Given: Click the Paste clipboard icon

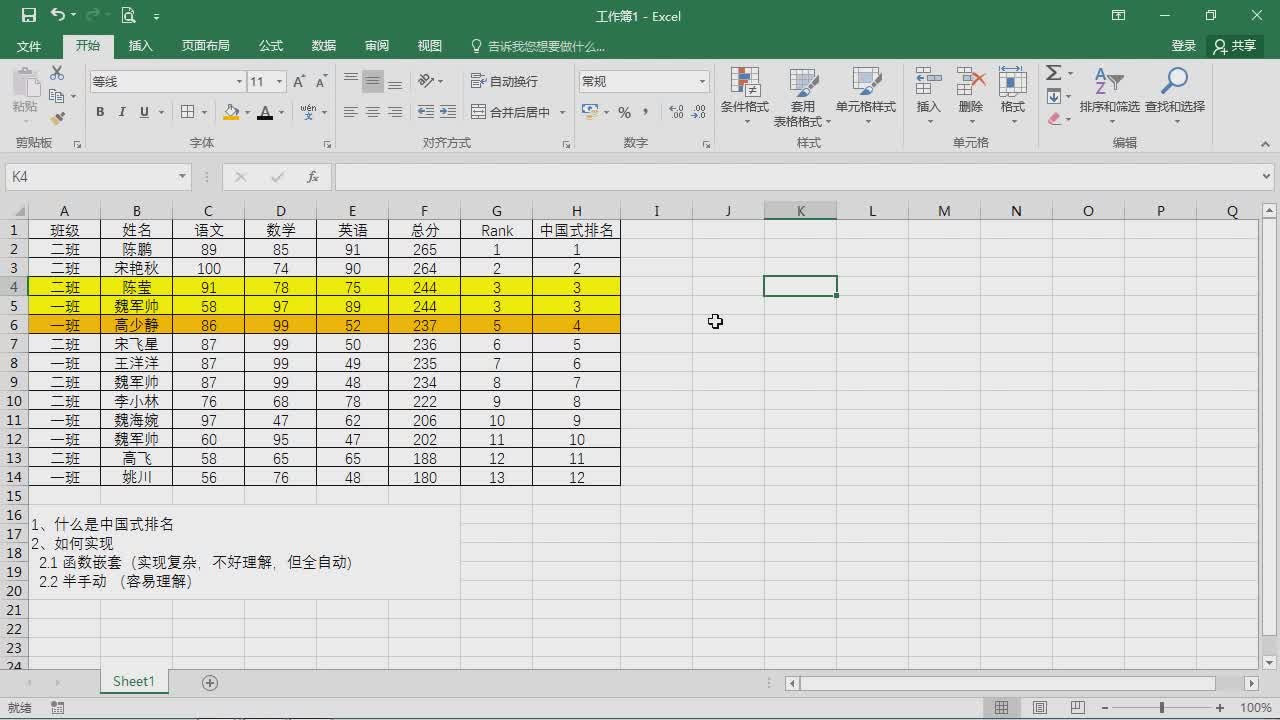Looking at the screenshot, I should [25, 84].
